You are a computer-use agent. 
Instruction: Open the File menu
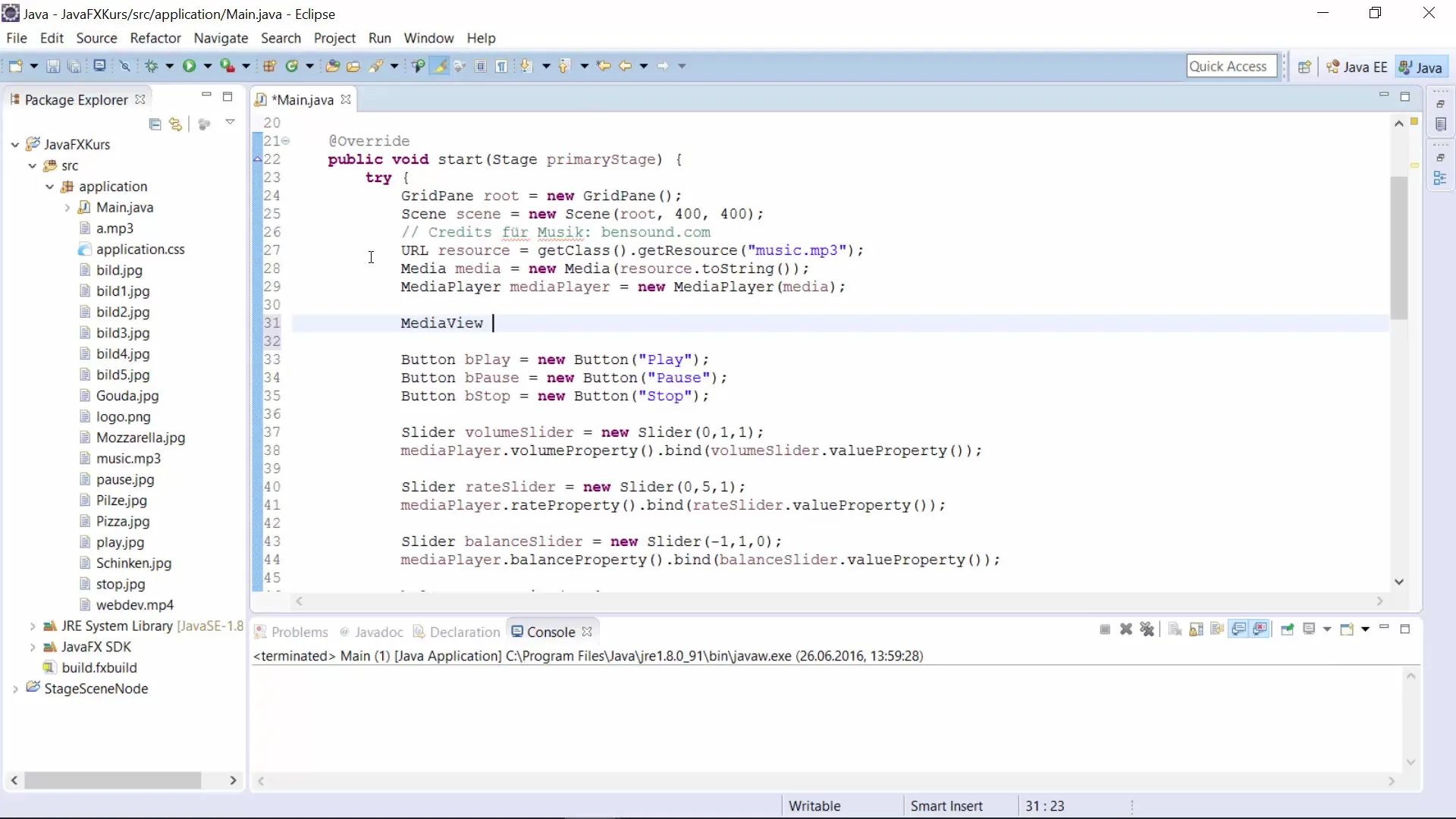pos(16,38)
